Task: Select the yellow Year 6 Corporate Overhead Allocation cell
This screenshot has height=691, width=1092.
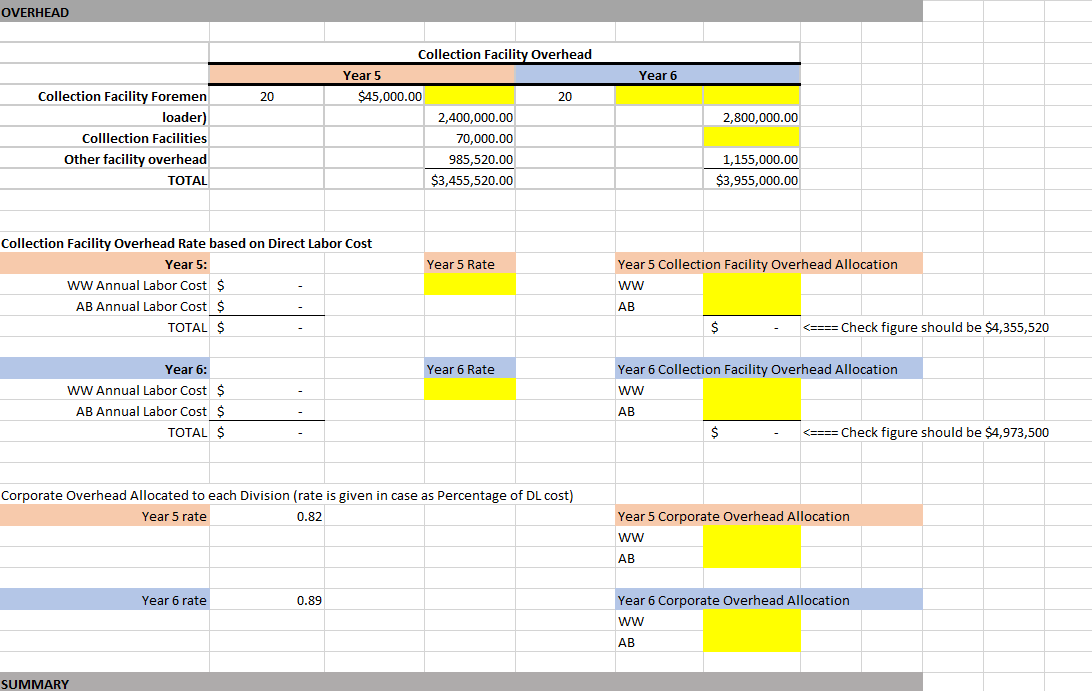Action: coord(752,631)
